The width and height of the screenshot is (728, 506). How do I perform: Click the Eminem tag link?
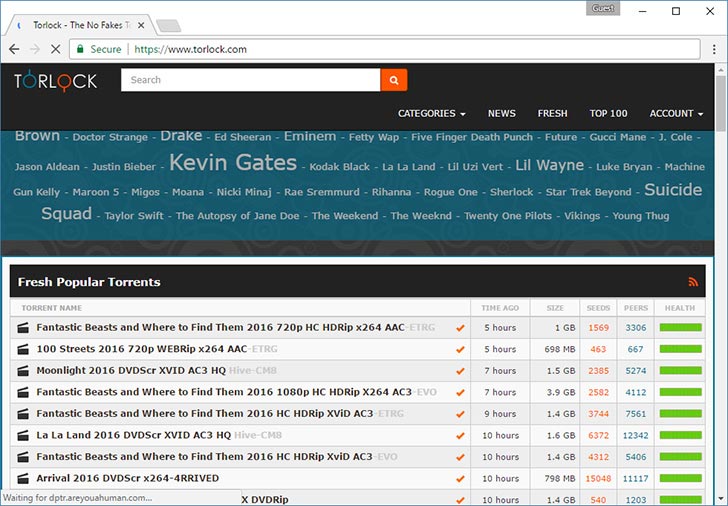[310, 136]
